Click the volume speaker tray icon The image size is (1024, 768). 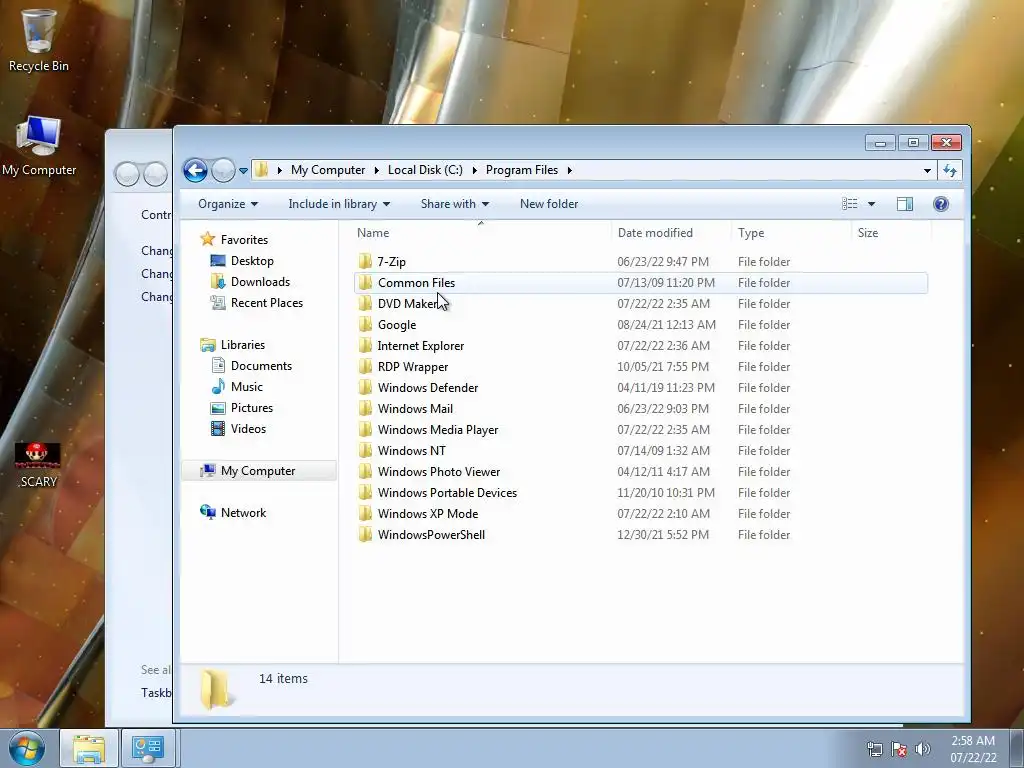click(923, 749)
